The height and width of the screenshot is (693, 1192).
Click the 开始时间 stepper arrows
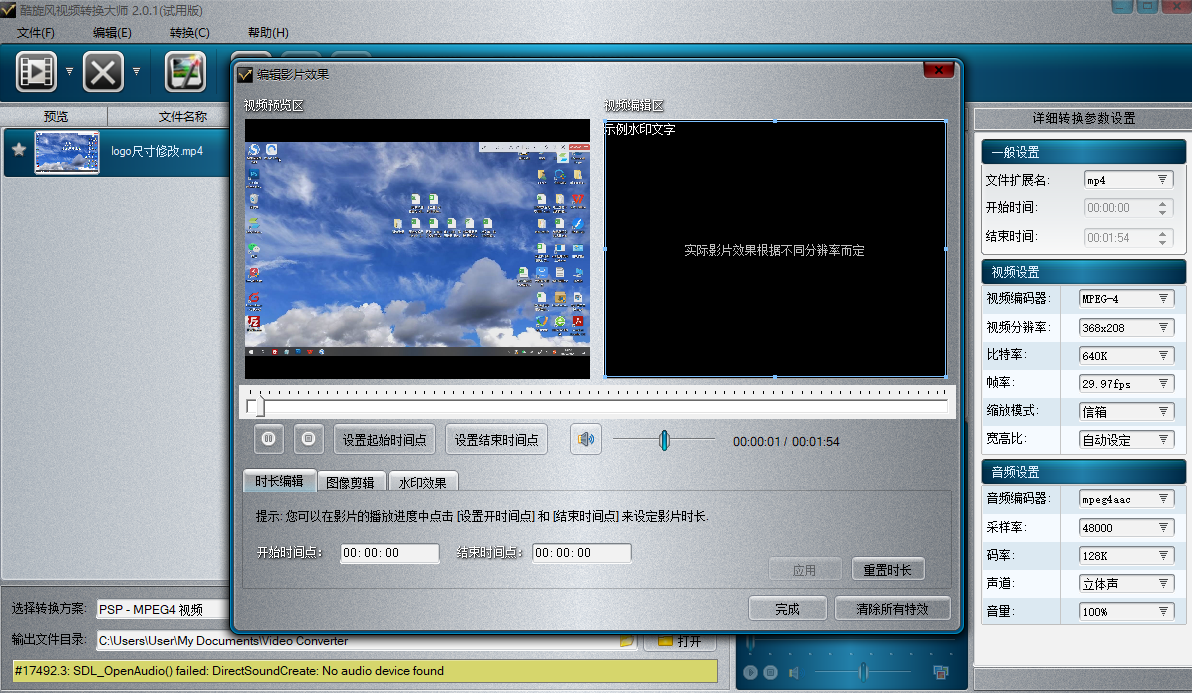1162,207
